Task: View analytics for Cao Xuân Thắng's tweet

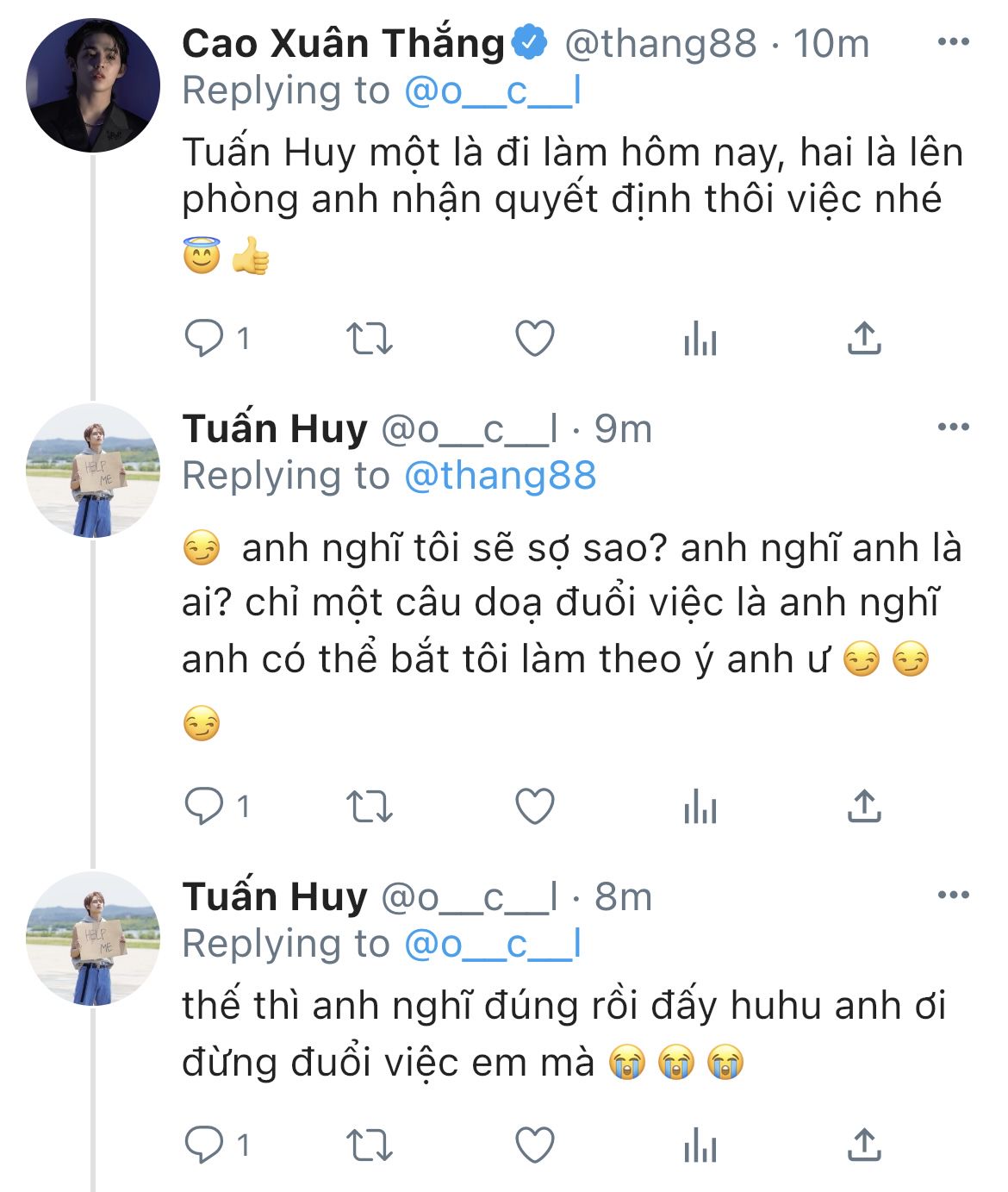Action: click(x=700, y=340)
